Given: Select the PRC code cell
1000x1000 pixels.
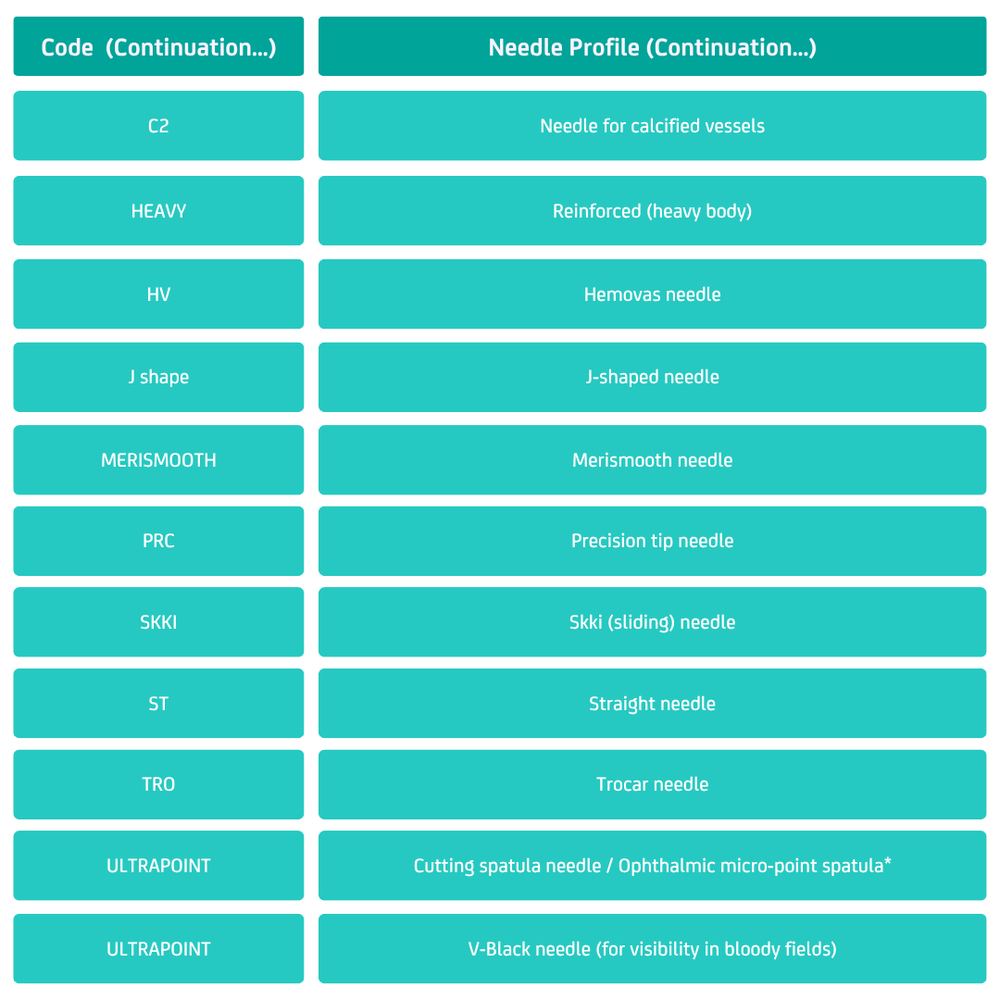Looking at the screenshot, I should [158, 541].
